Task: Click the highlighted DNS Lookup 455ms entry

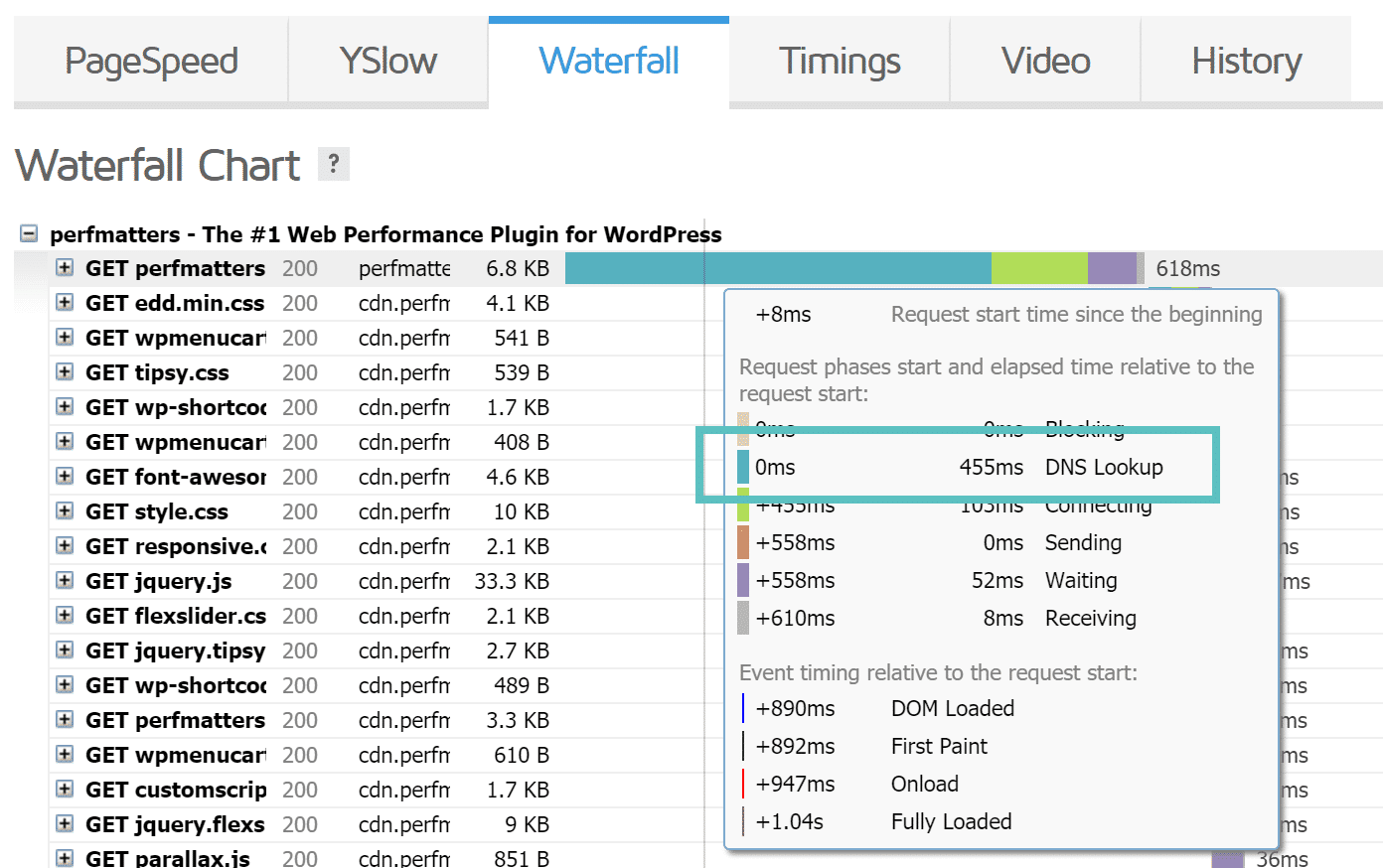Action: click(957, 467)
